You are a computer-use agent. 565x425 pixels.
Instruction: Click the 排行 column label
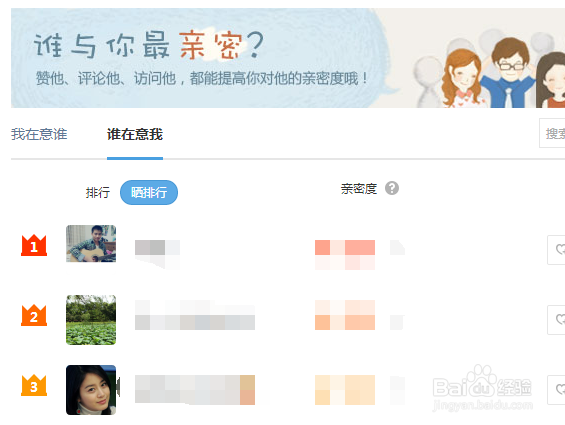coord(98,192)
